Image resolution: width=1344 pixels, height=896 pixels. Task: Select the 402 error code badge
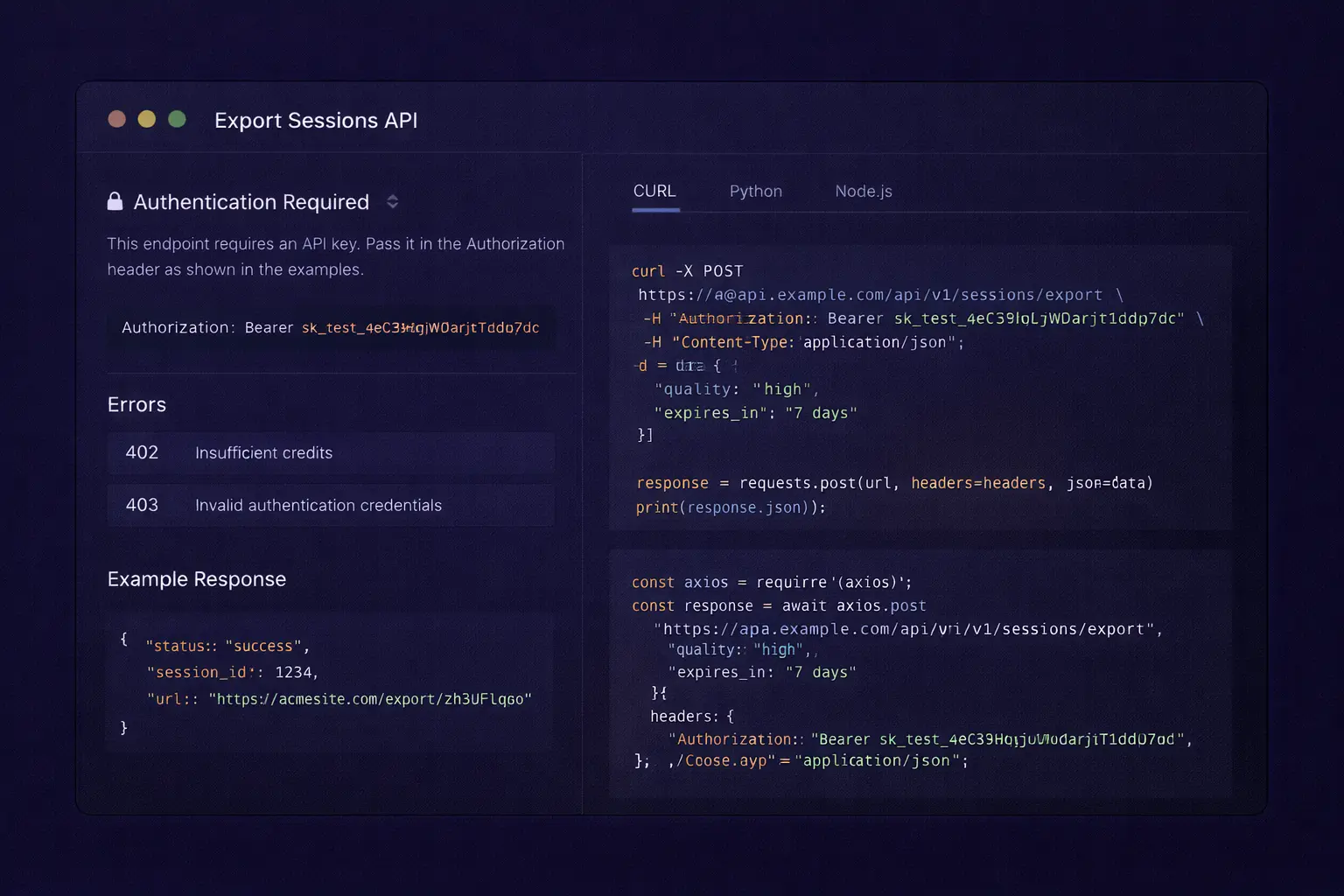142,452
